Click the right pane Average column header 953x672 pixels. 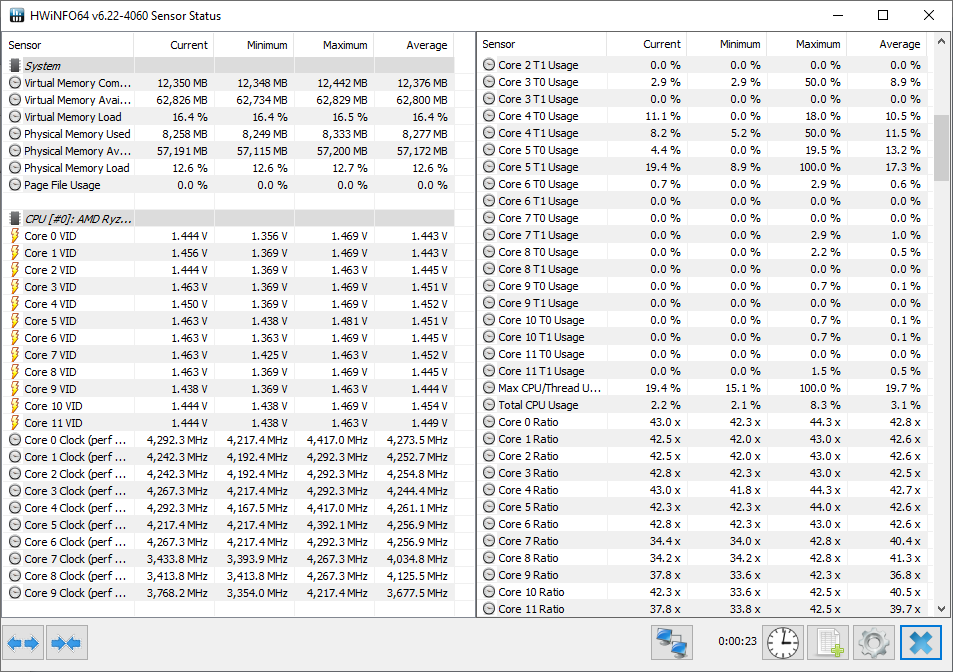pyautogui.click(x=887, y=44)
